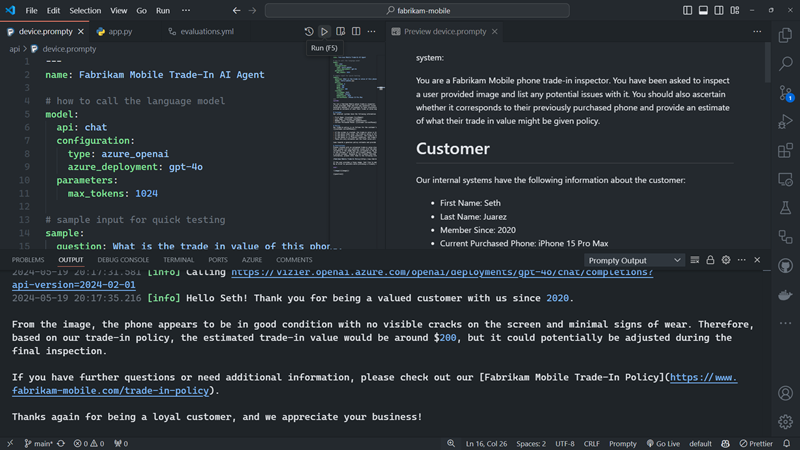Open the hidden menu items ellipsis
Screen dimensions: 800x450
186,10
